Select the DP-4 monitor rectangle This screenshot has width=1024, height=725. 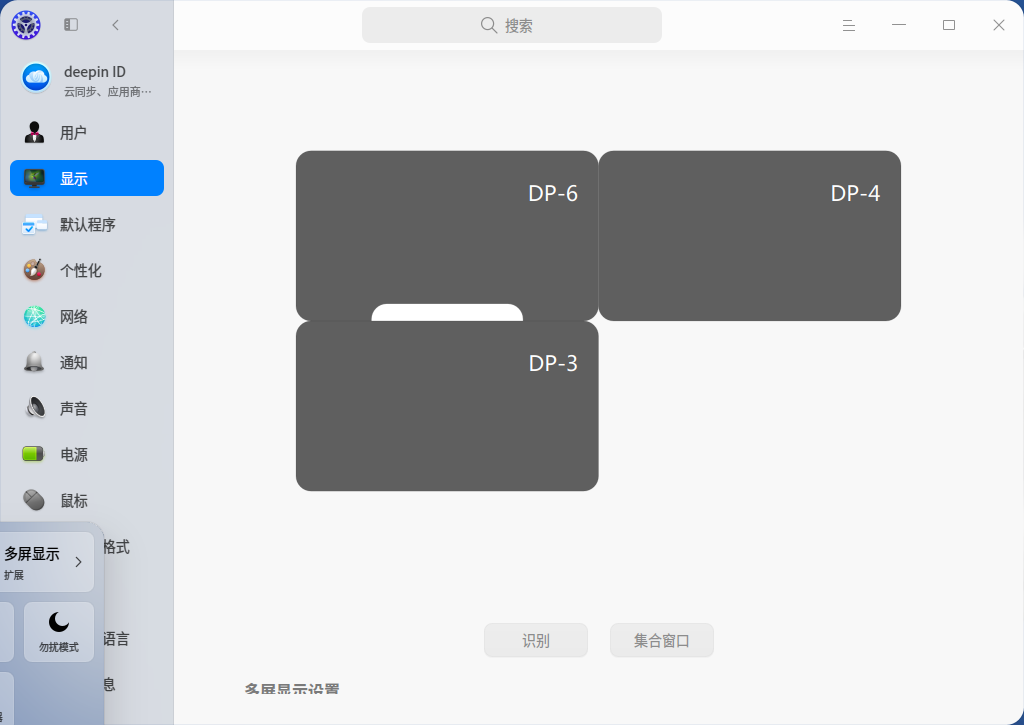pyautogui.click(x=749, y=236)
